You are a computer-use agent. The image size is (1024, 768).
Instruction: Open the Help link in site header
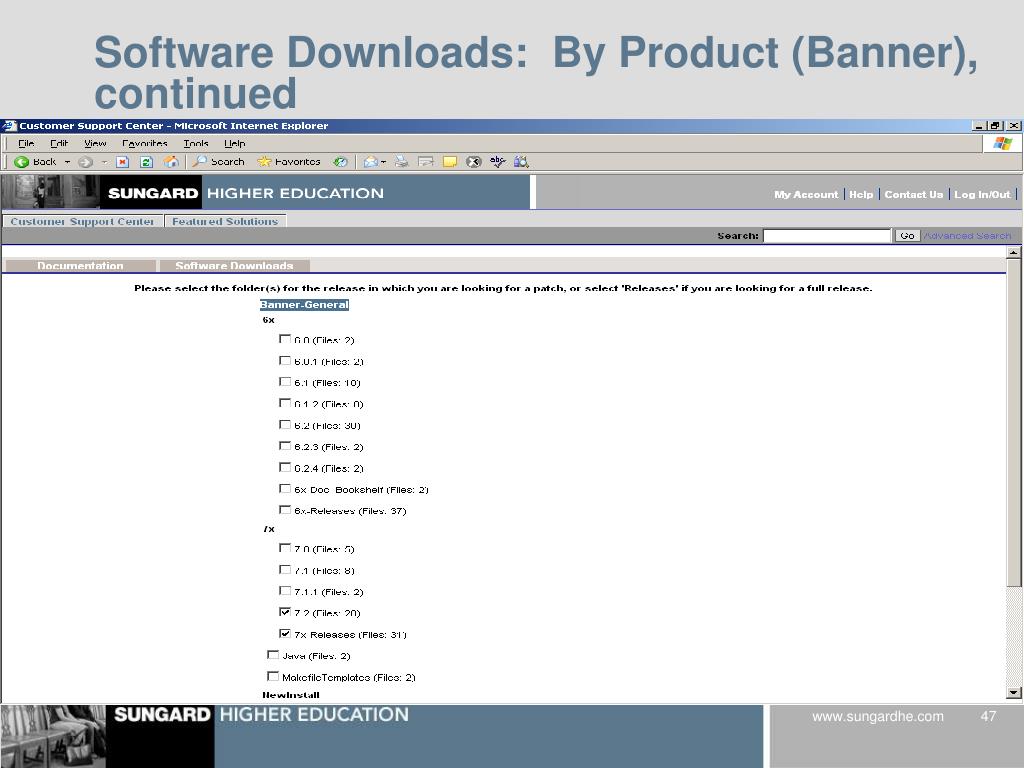pyautogui.click(x=861, y=195)
